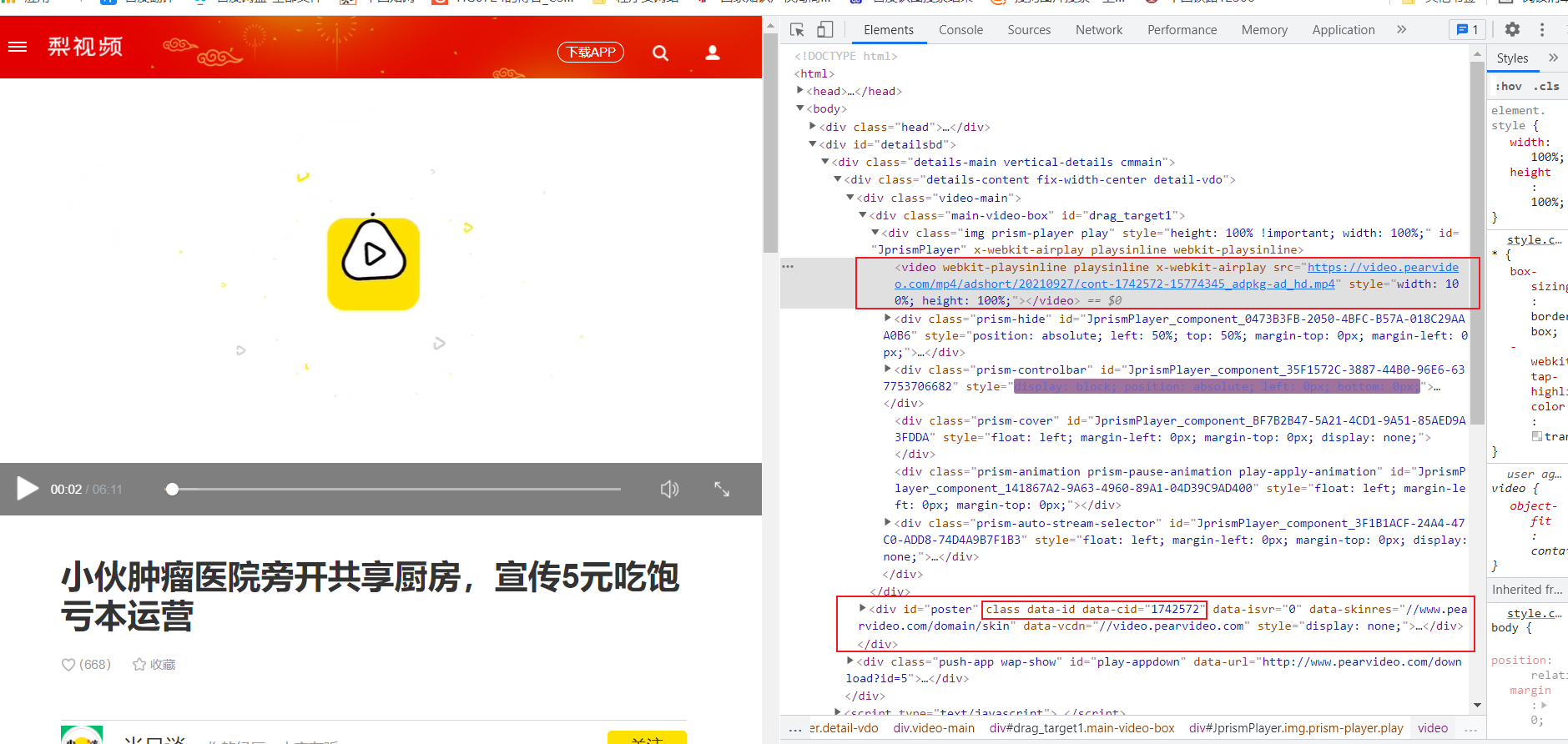Open the user profile icon
The height and width of the screenshot is (744, 1568).
(713, 53)
